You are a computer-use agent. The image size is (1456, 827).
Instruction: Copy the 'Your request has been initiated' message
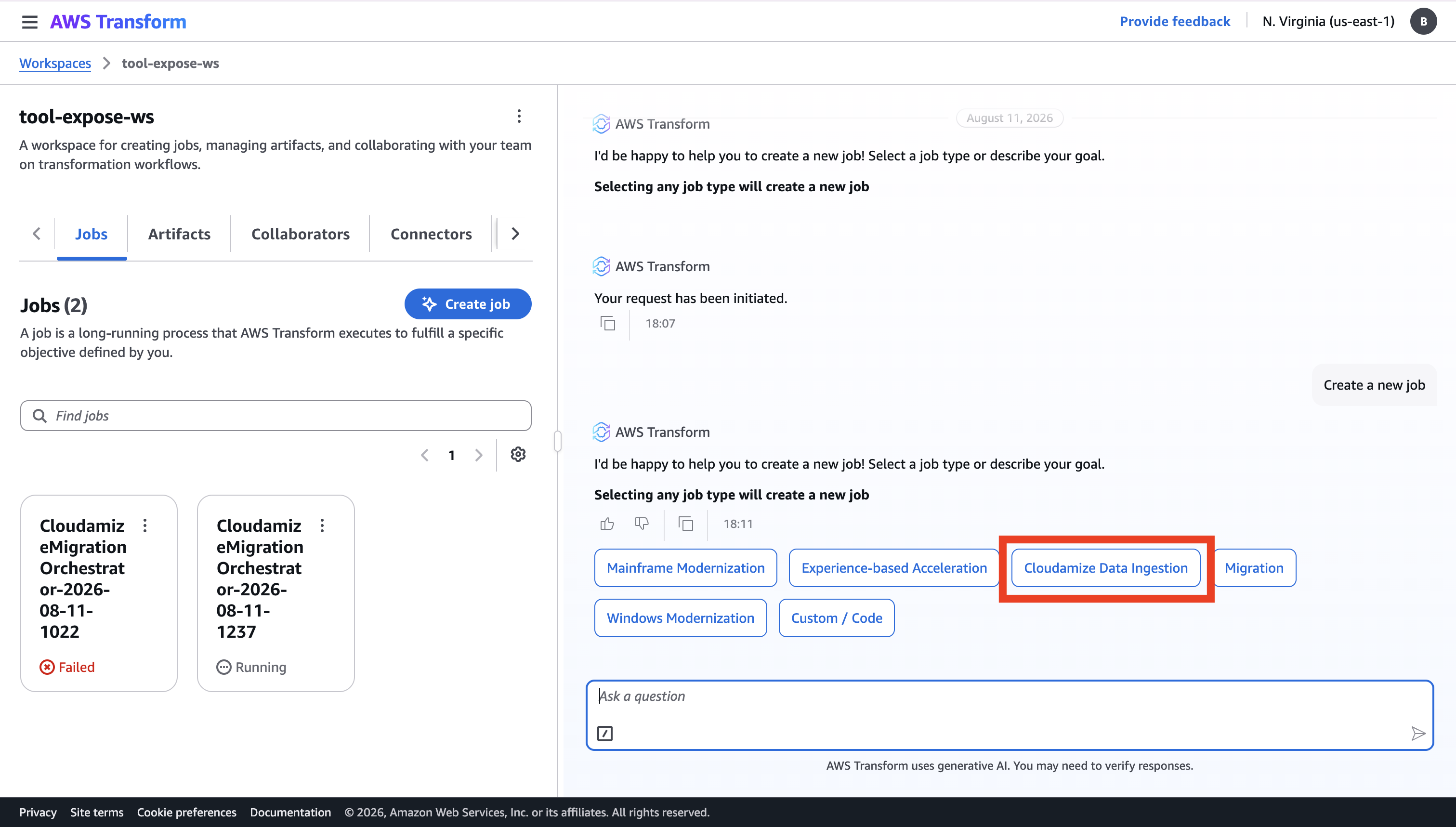pos(608,323)
